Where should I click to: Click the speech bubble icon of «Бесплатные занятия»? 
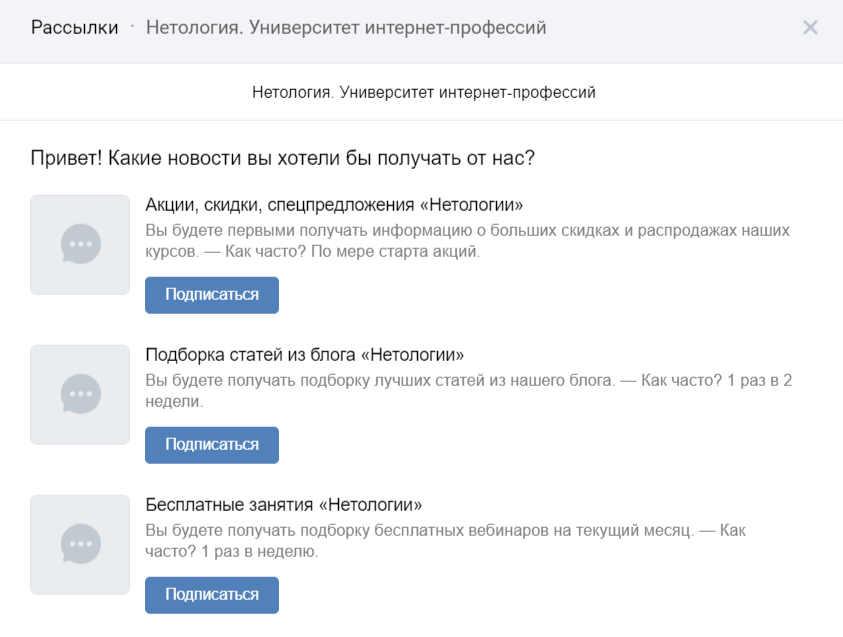80,544
